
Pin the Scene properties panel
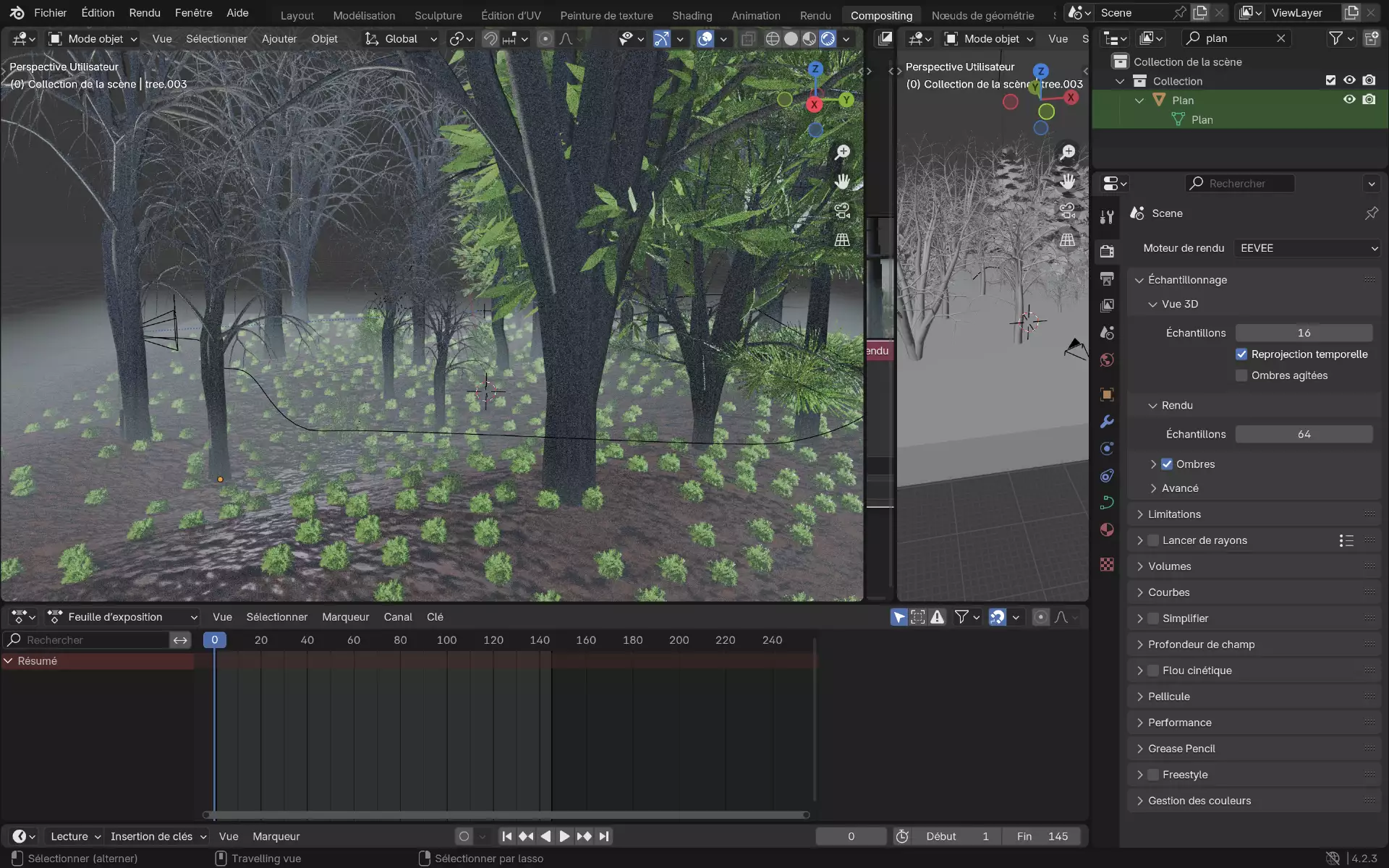[1371, 213]
